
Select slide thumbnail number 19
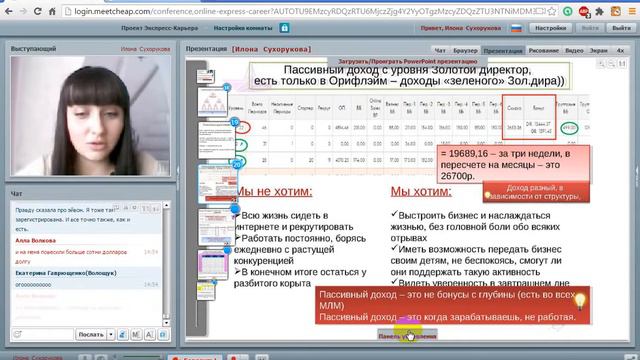click(x=217, y=140)
